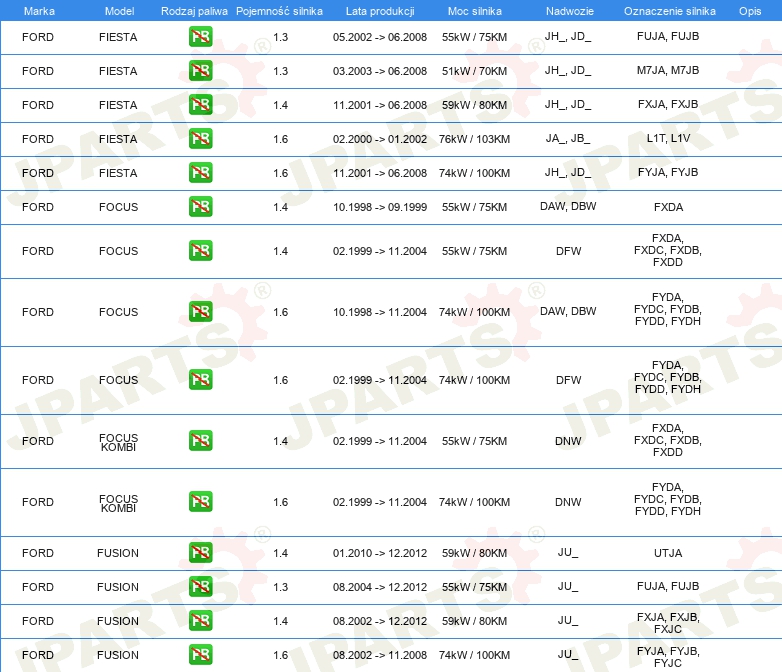Image resolution: width=782 pixels, height=672 pixels.
Task: Select the engine code cell 'FYJA, FYJB, FYJC'
Action: [668, 657]
